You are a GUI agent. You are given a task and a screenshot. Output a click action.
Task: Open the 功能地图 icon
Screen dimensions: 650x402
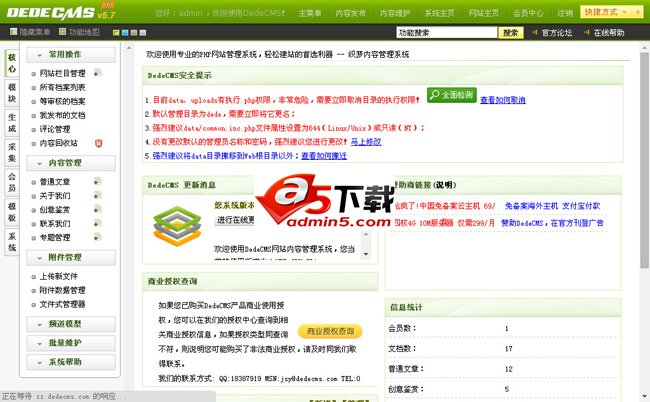(62, 32)
